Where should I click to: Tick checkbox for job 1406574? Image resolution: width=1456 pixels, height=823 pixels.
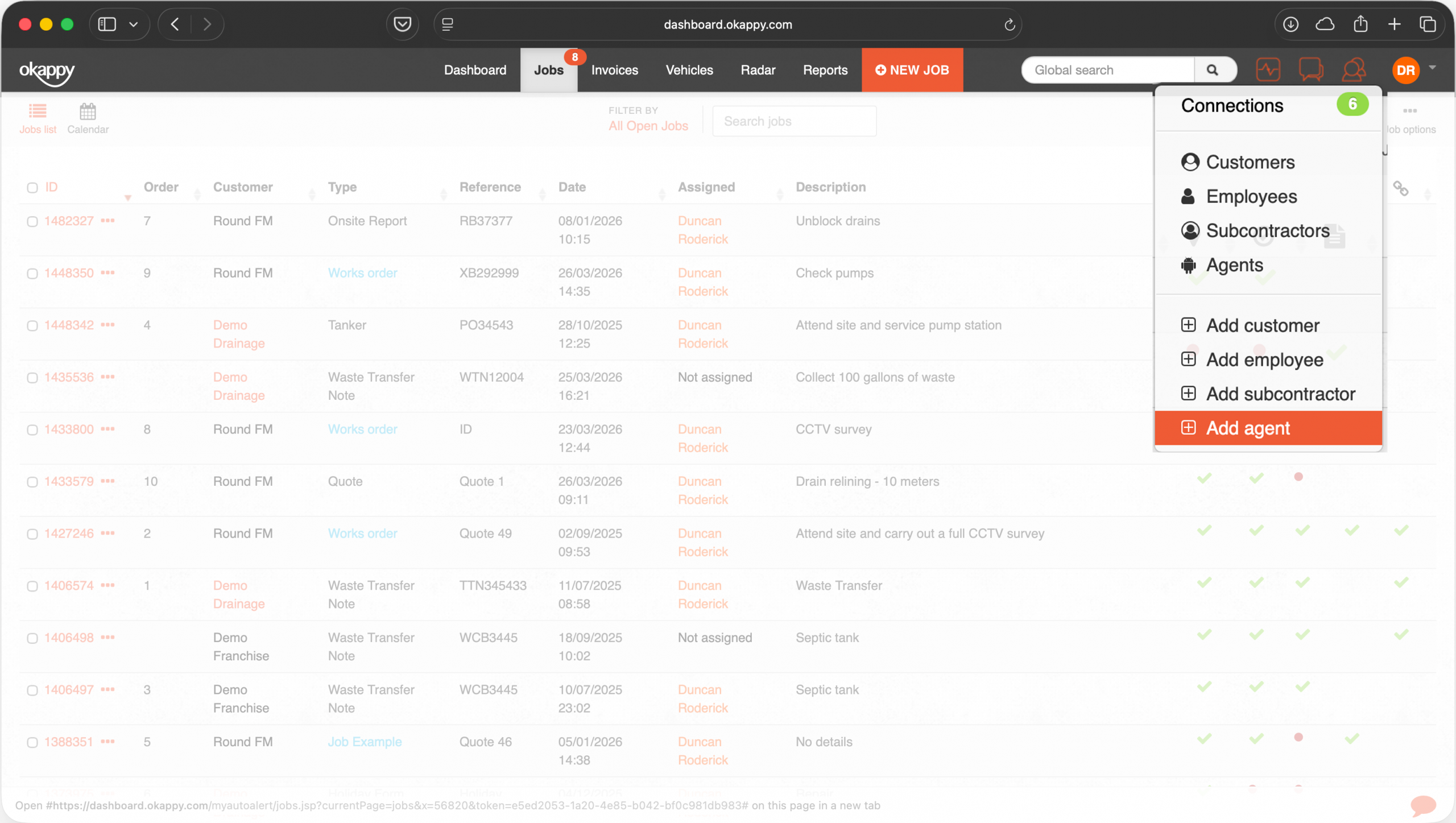(32, 586)
